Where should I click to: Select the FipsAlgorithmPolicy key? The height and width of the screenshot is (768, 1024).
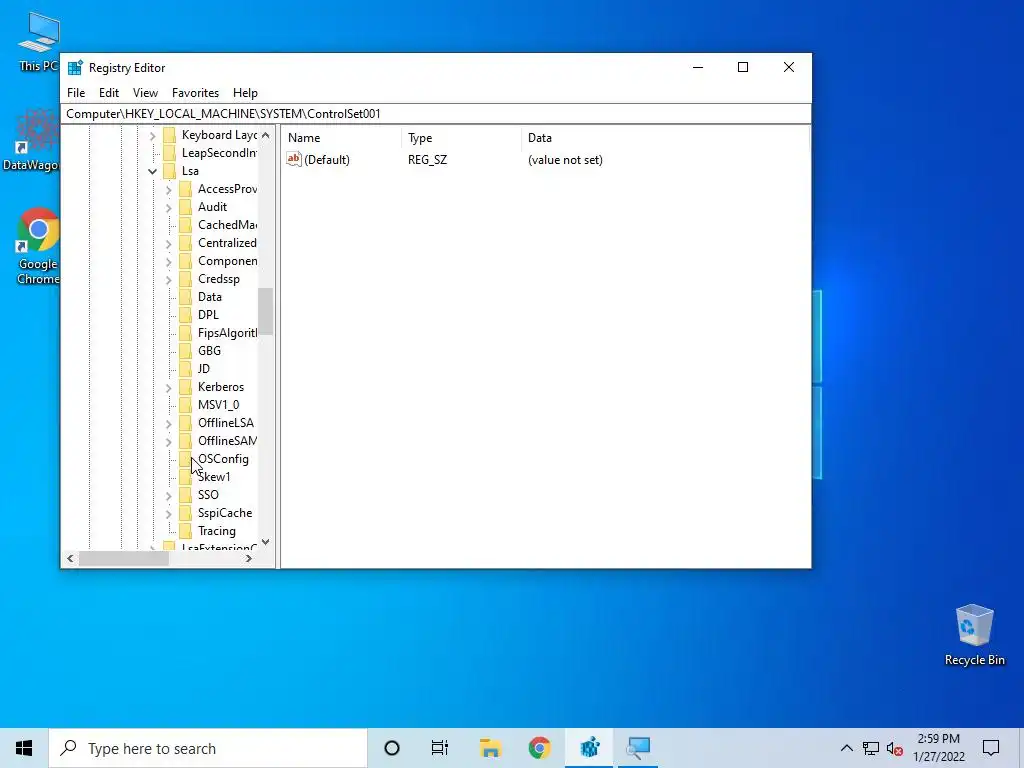pyautogui.click(x=227, y=333)
